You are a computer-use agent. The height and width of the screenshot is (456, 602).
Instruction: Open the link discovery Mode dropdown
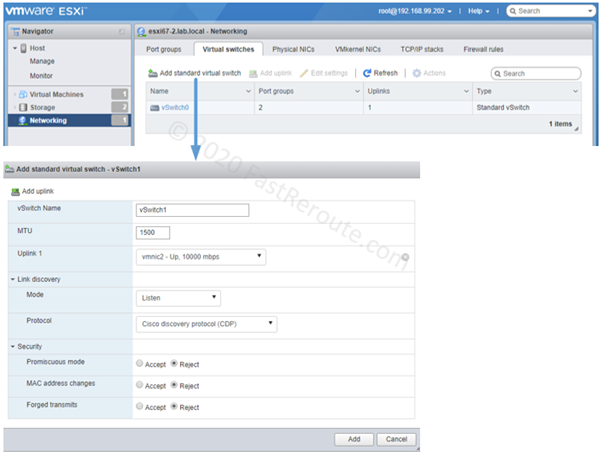pos(178,298)
